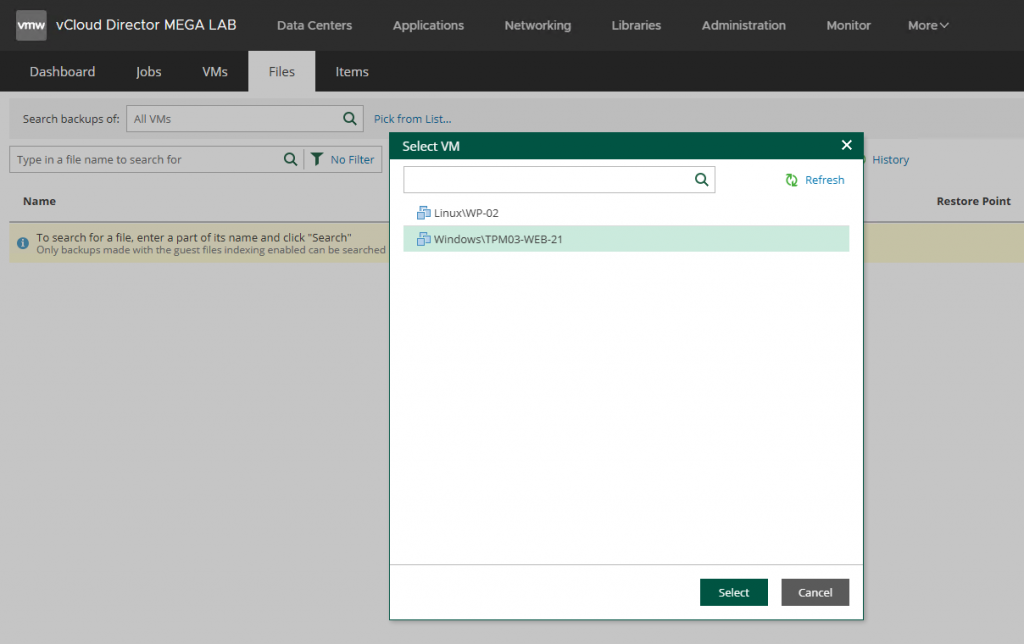Click search icon in Select VM dialog
The height and width of the screenshot is (644, 1024).
point(701,180)
